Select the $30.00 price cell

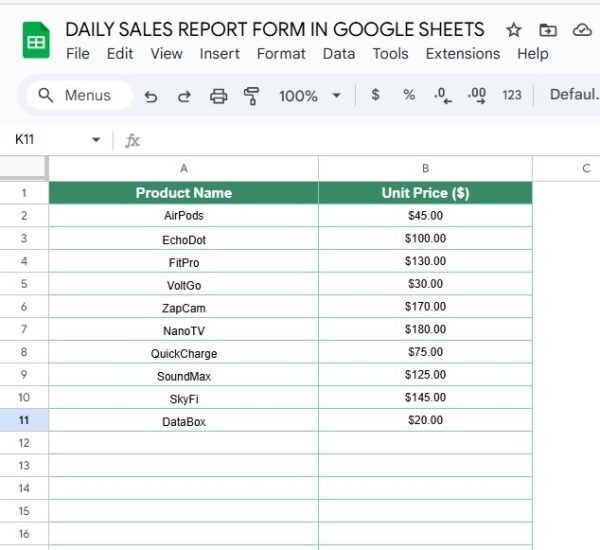(425, 284)
